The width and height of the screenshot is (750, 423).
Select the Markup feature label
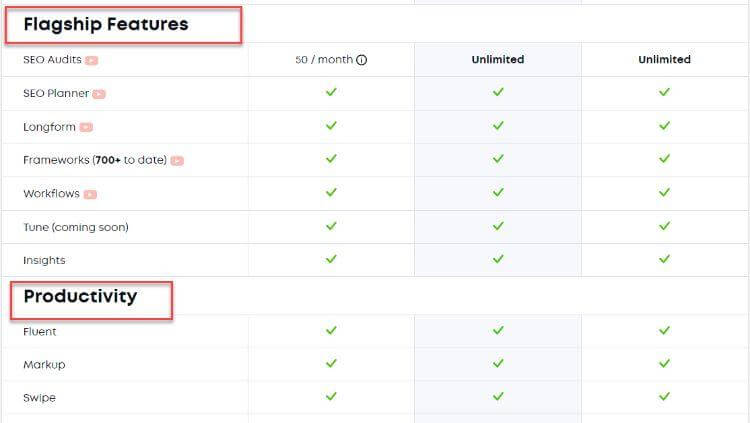coord(44,365)
